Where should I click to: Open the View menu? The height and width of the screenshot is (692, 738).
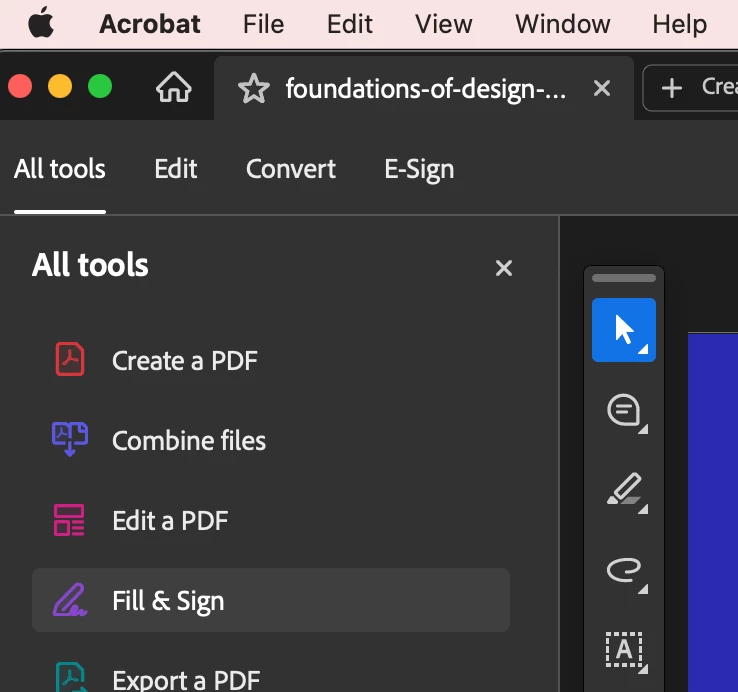tap(443, 24)
